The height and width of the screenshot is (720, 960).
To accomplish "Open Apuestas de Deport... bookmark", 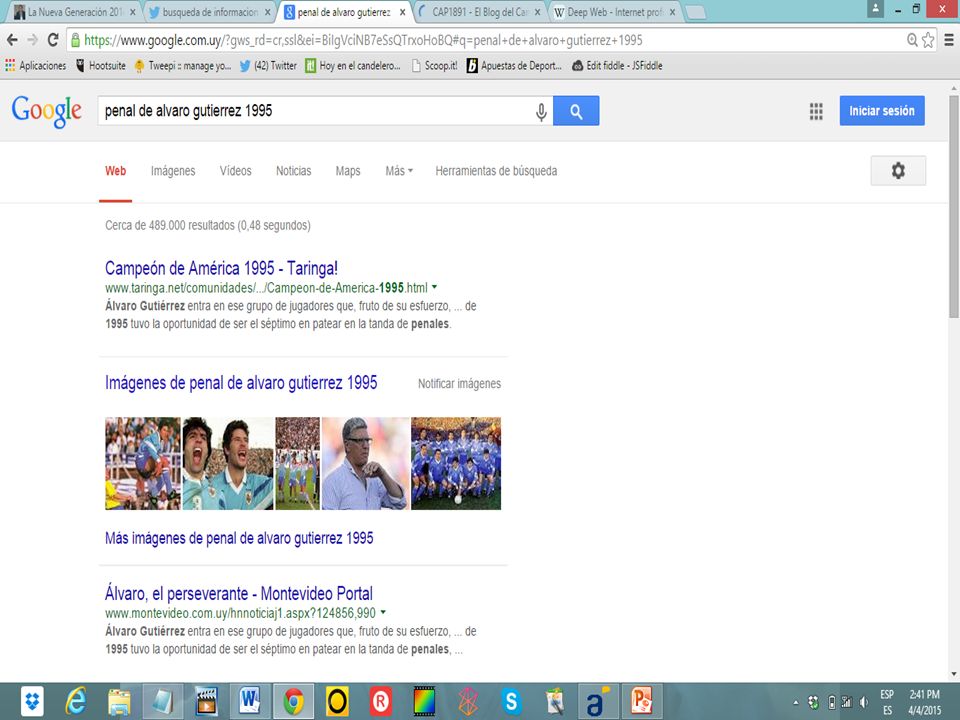I will pos(514,66).
